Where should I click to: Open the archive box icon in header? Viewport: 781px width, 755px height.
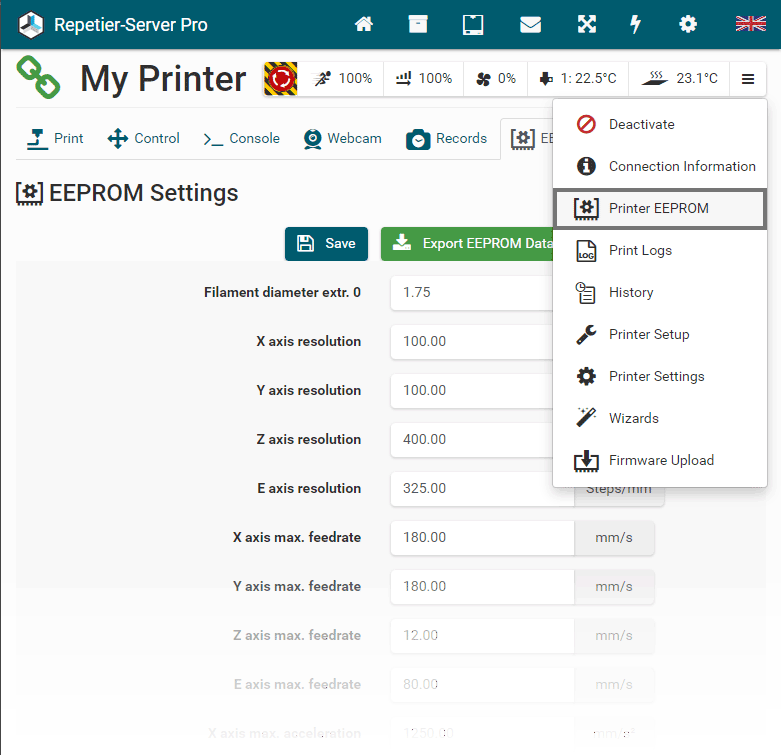pyautogui.click(x=418, y=24)
